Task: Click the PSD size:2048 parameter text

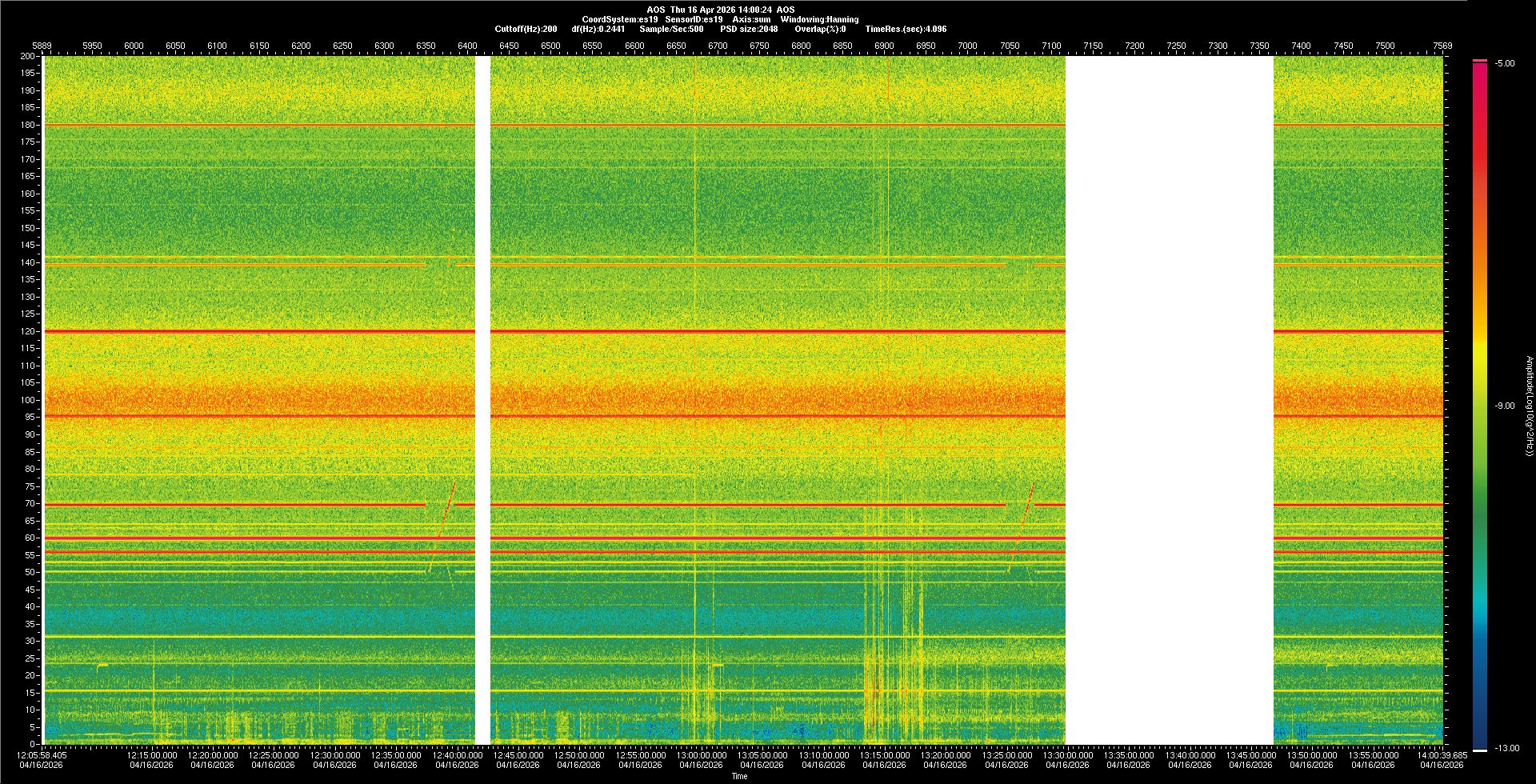Action: [x=748, y=29]
